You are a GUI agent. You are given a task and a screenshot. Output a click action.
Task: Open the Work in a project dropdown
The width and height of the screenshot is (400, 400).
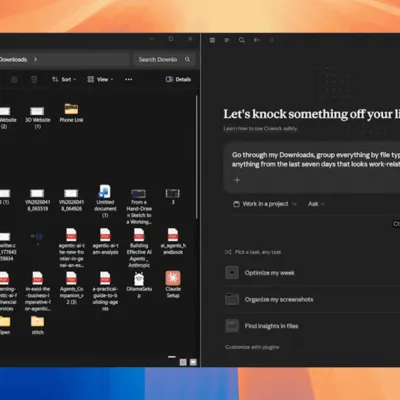(265, 204)
